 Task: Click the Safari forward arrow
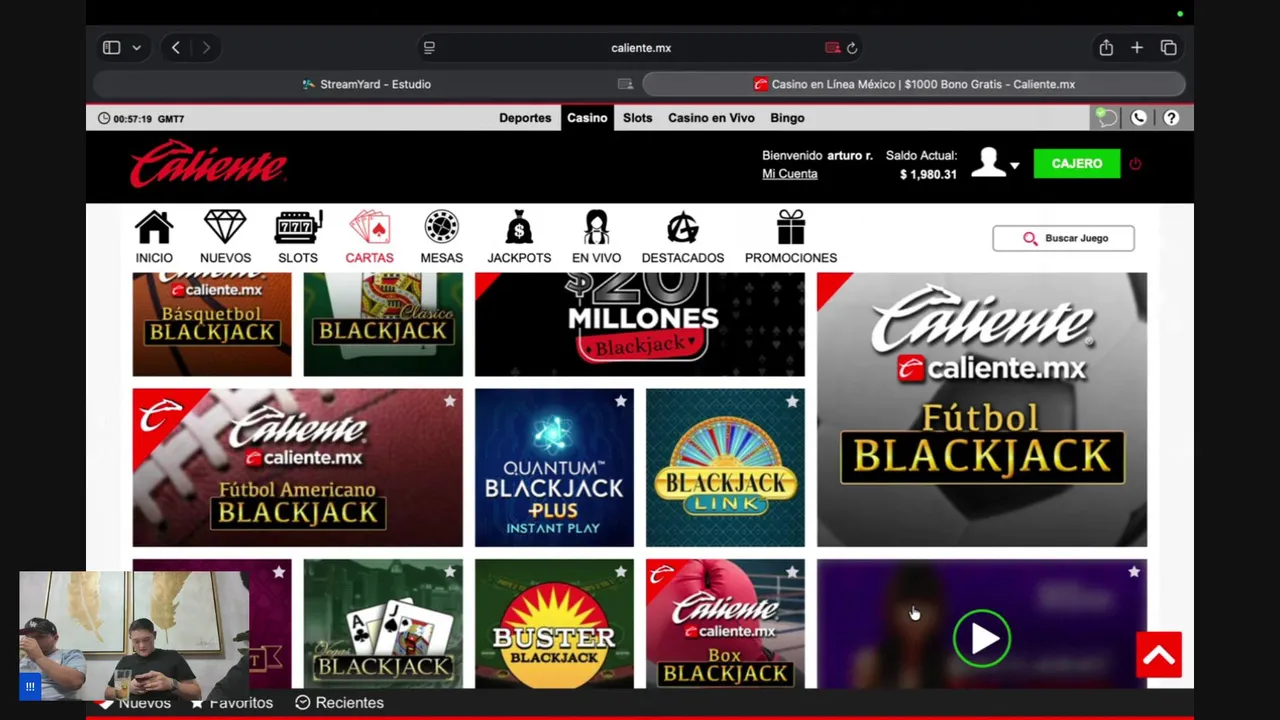pos(206,48)
